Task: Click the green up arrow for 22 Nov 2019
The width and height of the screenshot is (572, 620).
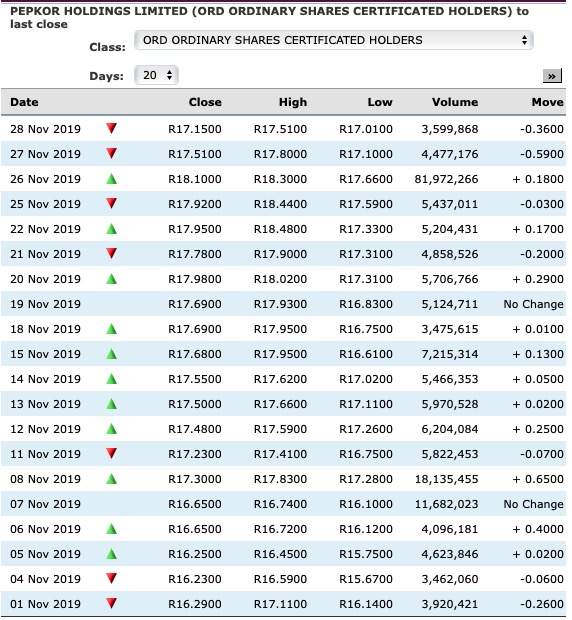Action: pyautogui.click(x=111, y=229)
